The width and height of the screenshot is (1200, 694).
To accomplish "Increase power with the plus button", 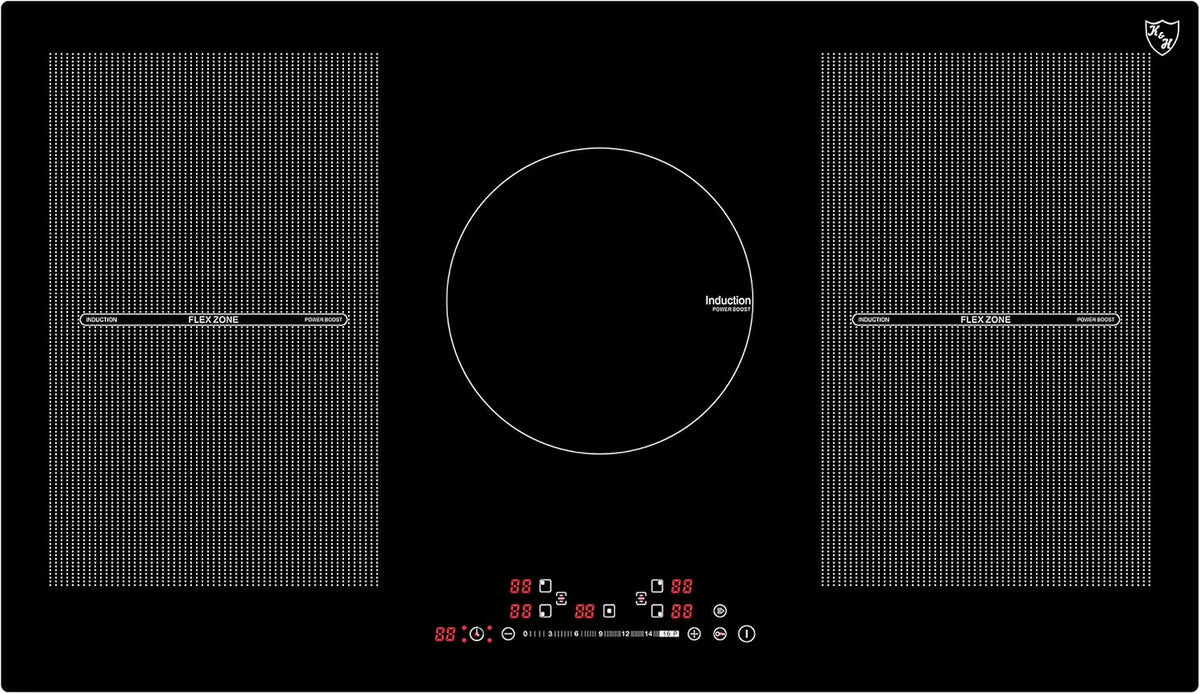I will tap(694, 634).
